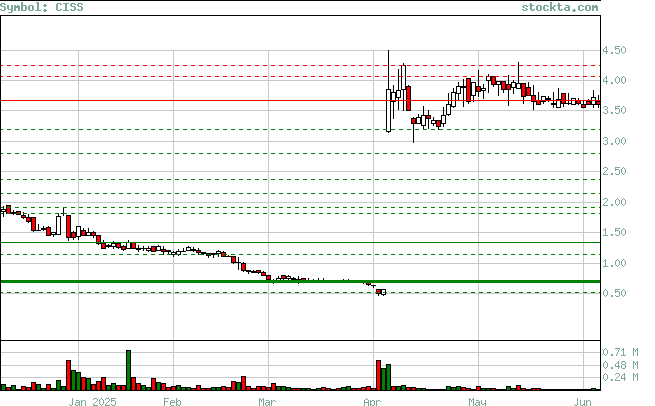Click the 3.50 price axis label
Viewport: 655px width, 406px height.
(x=614, y=110)
